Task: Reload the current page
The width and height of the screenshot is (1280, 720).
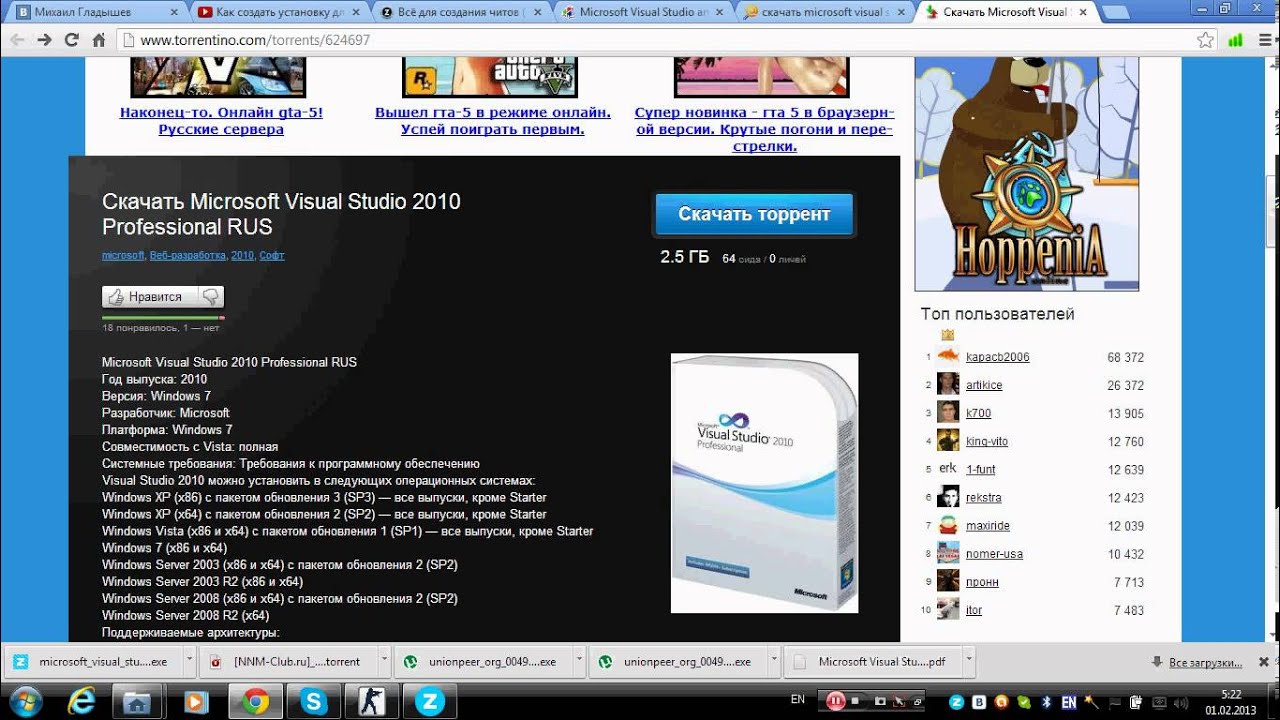Action: 71,40
